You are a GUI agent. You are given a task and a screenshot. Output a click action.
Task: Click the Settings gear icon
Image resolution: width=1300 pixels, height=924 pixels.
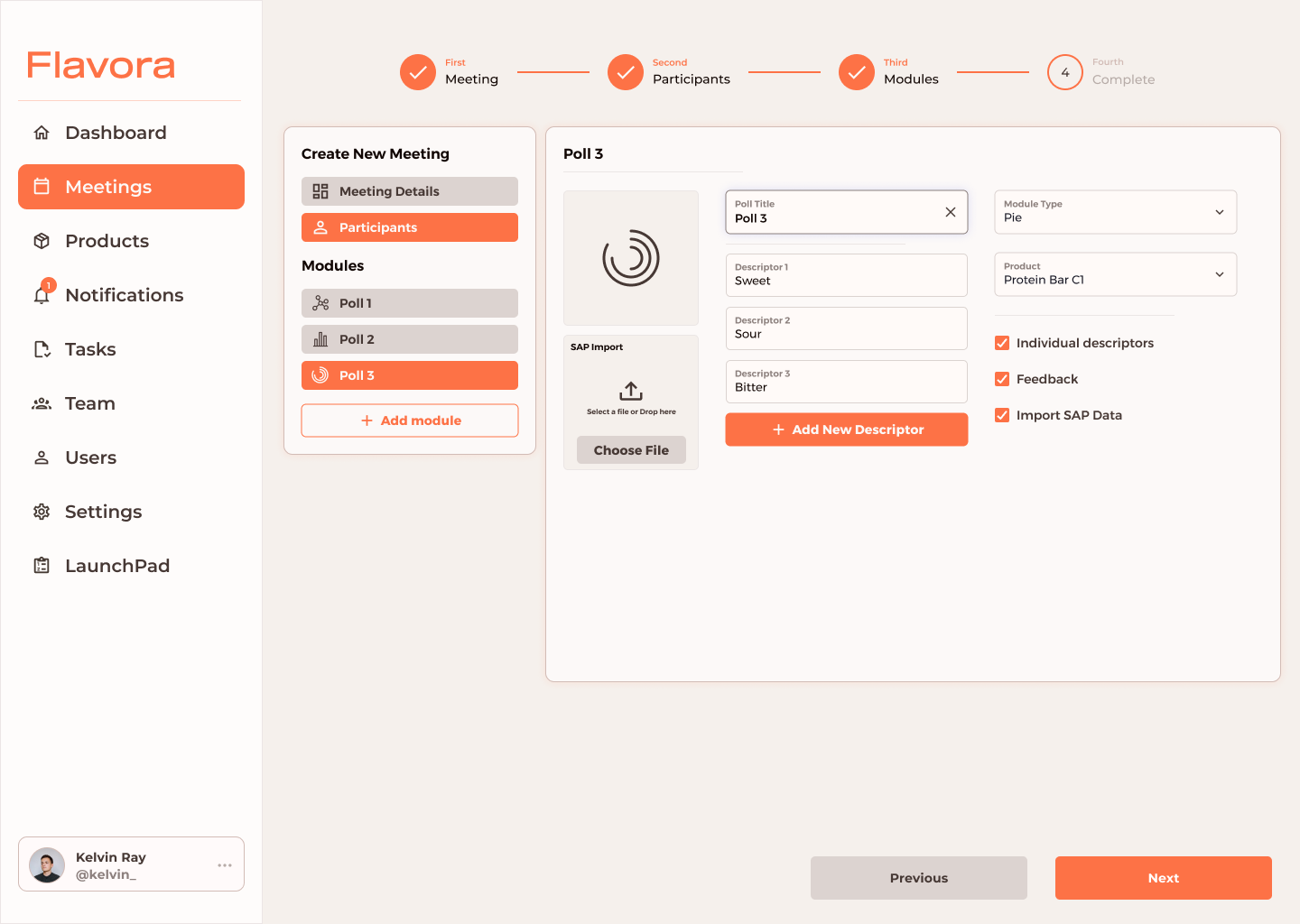[x=42, y=512]
